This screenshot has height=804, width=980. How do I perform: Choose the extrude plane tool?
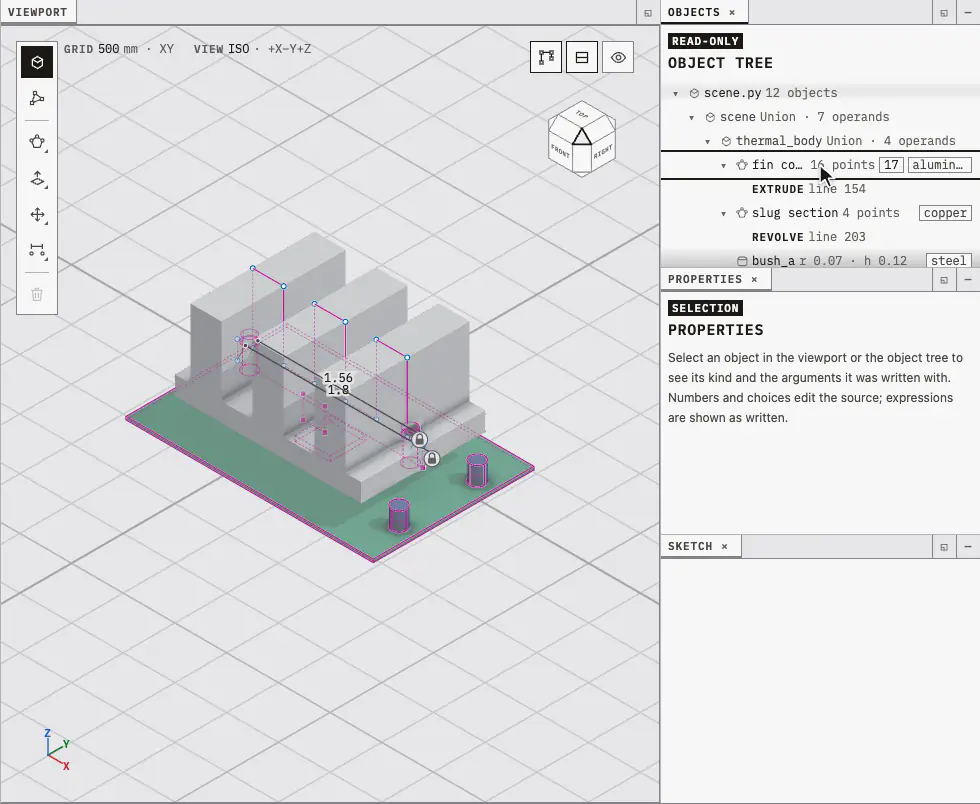pyautogui.click(x=37, y=179)
